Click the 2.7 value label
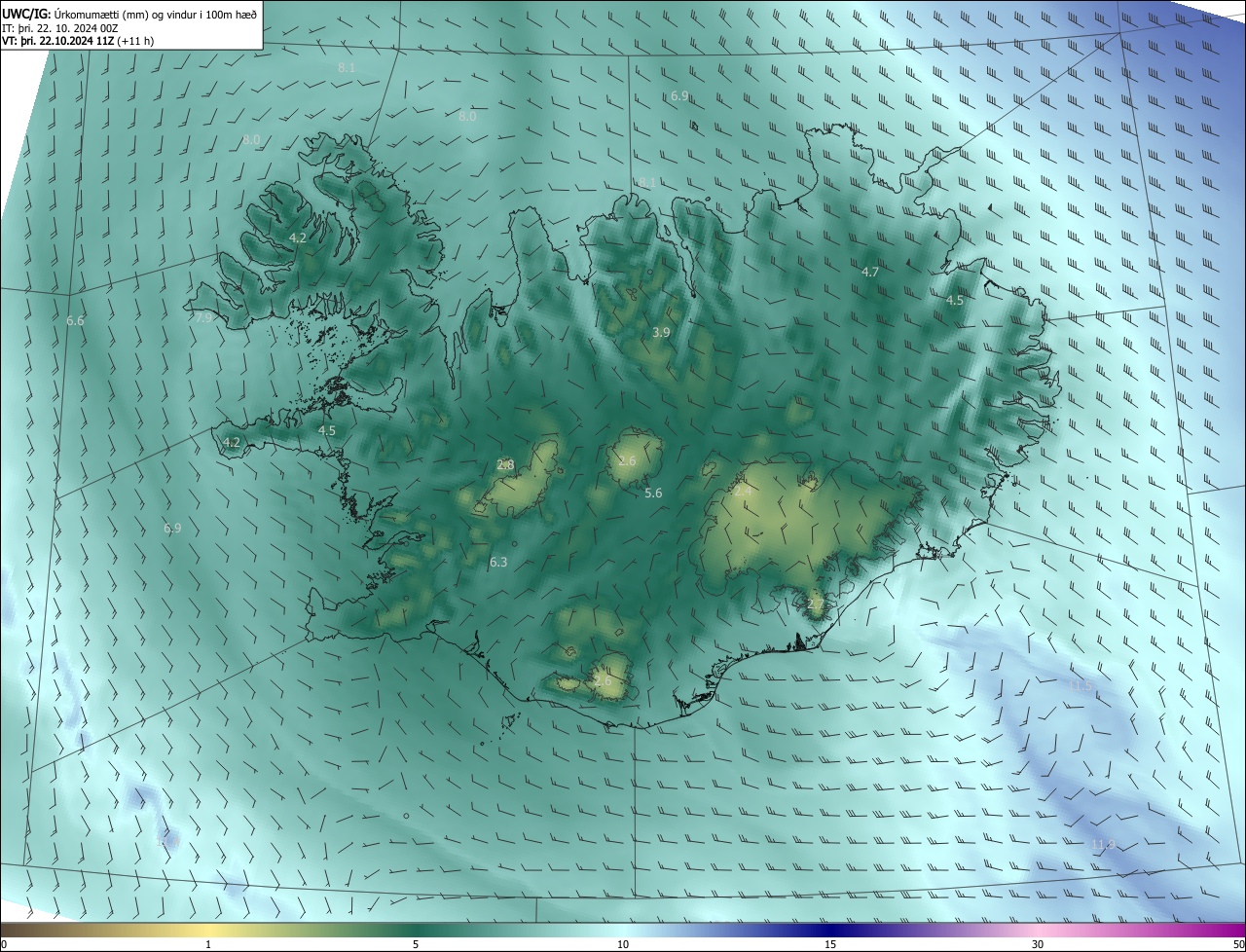 (816, 604)
